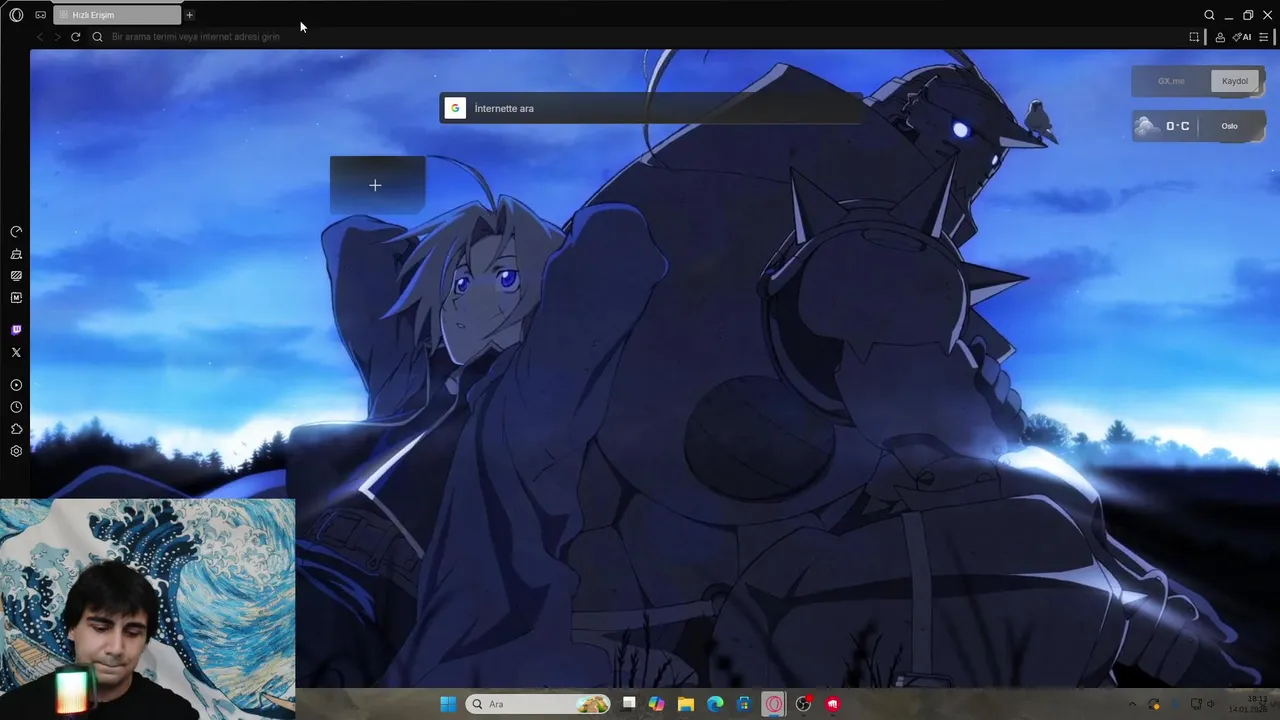1280x720 pixels.
Task: Open a new tab with plus button
Action: [189, 15]
